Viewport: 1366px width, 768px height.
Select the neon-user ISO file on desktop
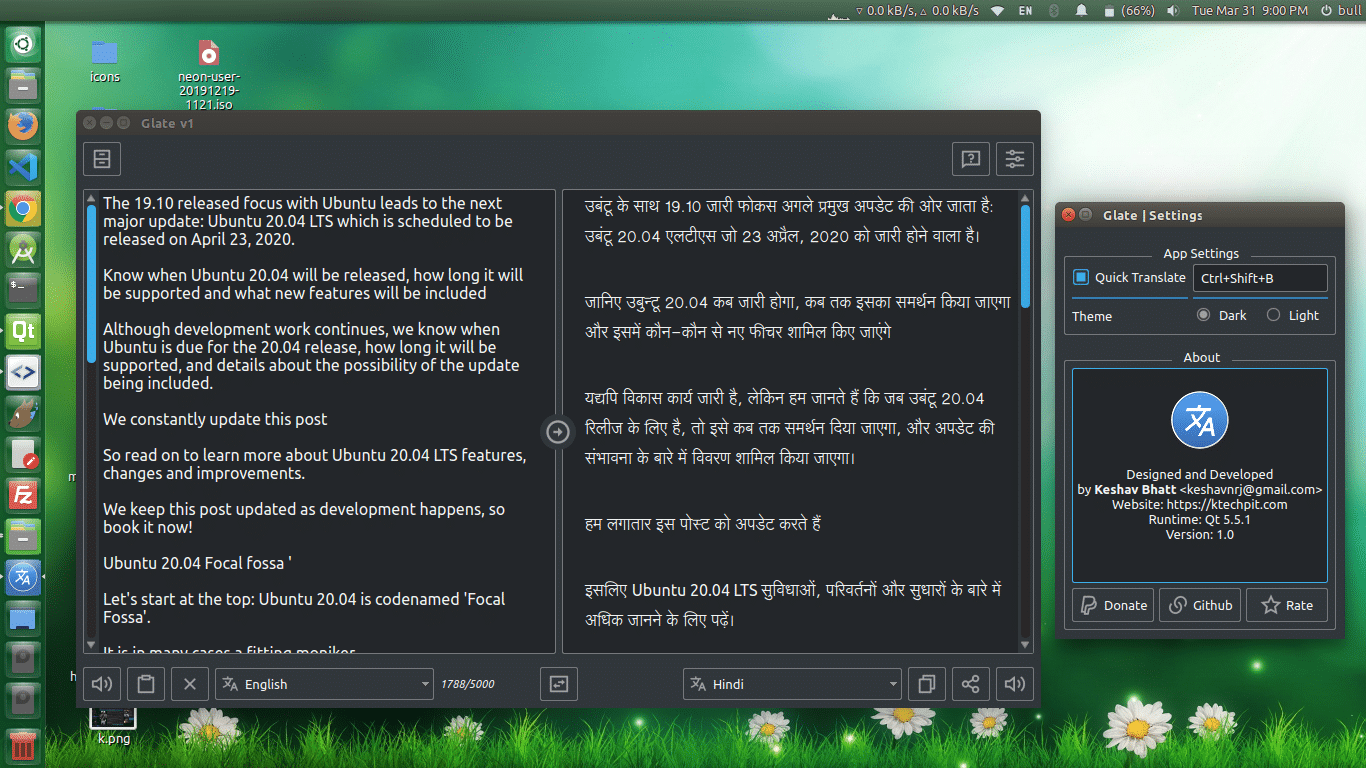pos(208,74)
